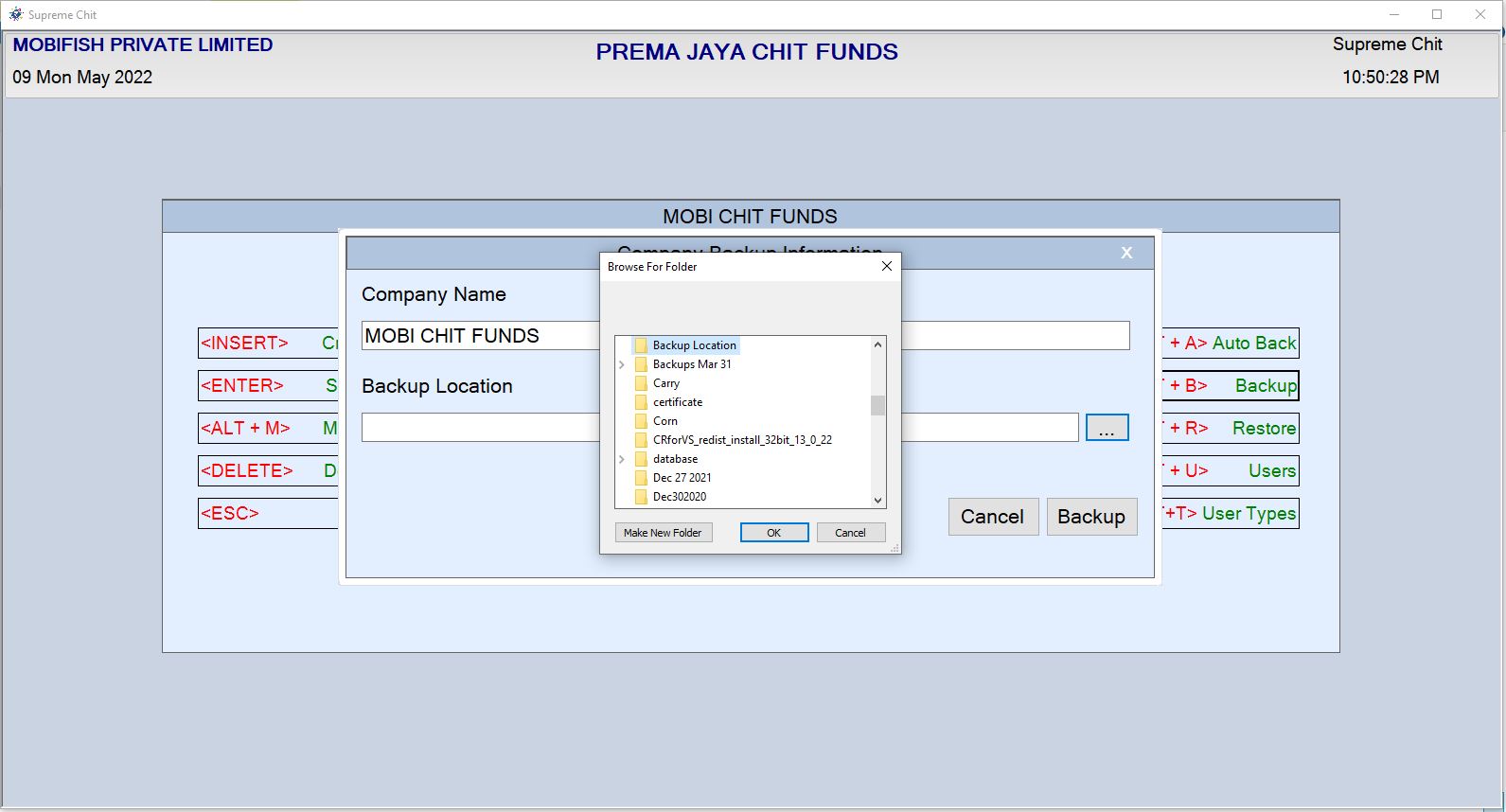Viewport: 1506px width, 812px height.
Task: Confirm folder selection with OK
Action: (x=773, y=532)
